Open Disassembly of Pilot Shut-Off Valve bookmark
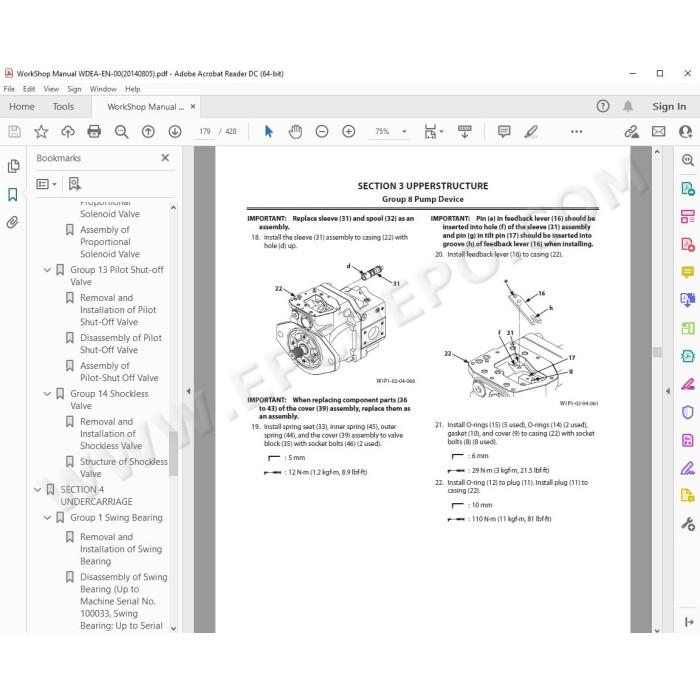Image resolution: width=700 pixels, height=700 pixels. tap(121, 344)
